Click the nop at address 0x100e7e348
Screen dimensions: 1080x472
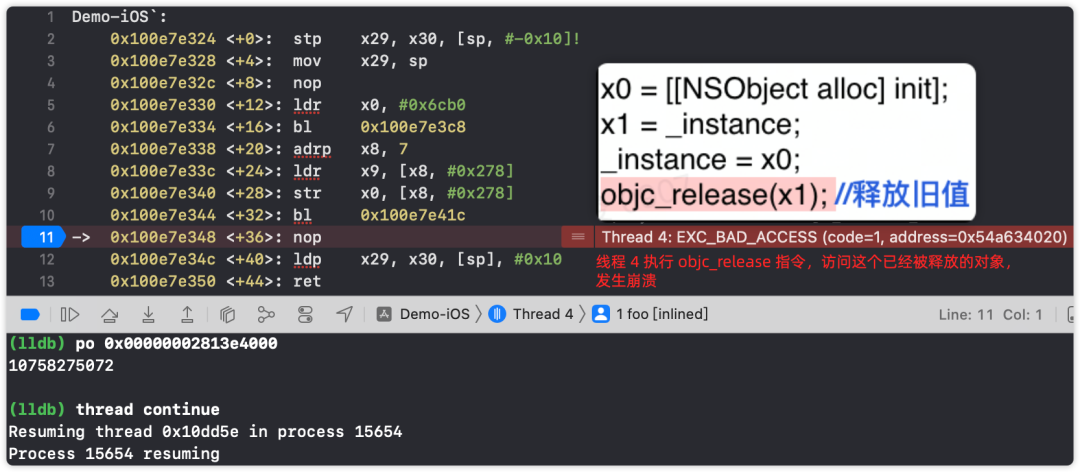coord(307,238)
